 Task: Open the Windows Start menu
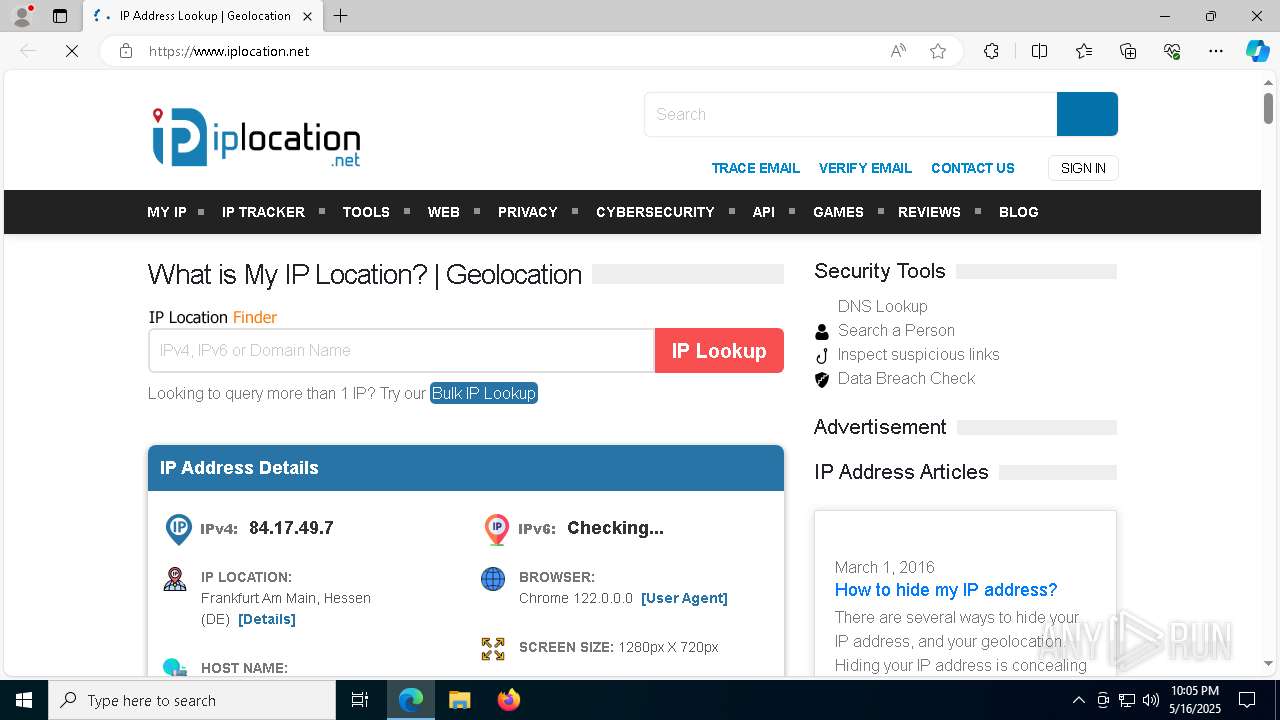coord(24,700)
